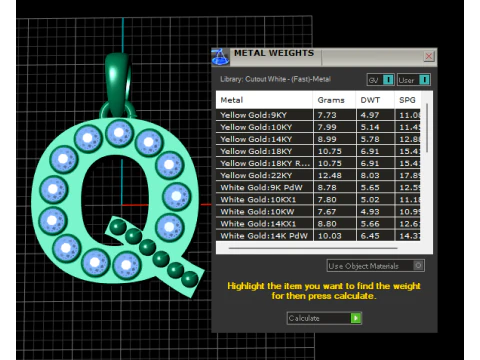Click the 10.03 grams value
This screenshot has width=480, height=360.
pyautogui.click(x=329, y=236)
